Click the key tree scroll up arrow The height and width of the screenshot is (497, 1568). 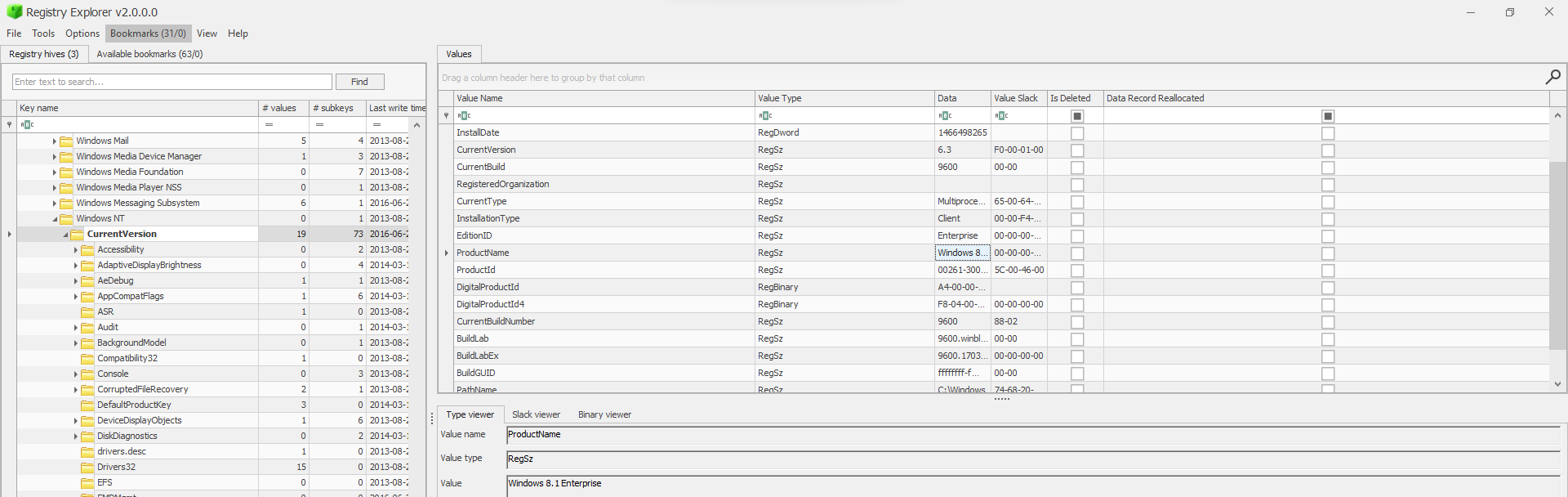[417, 125]
